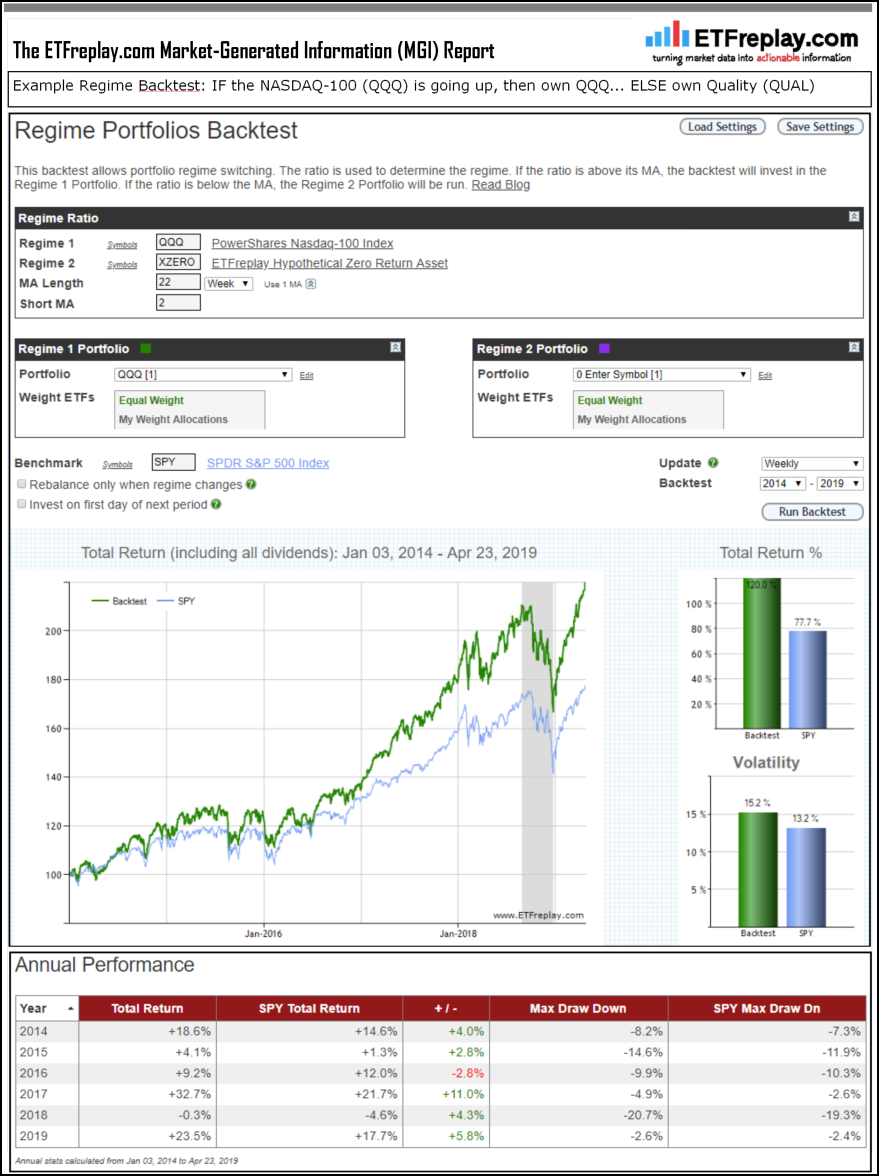Screen dimensions: 879x1176
Task: Select My Weight Allocations in Regime 1 Portfolio
Action: pos(173,419)
